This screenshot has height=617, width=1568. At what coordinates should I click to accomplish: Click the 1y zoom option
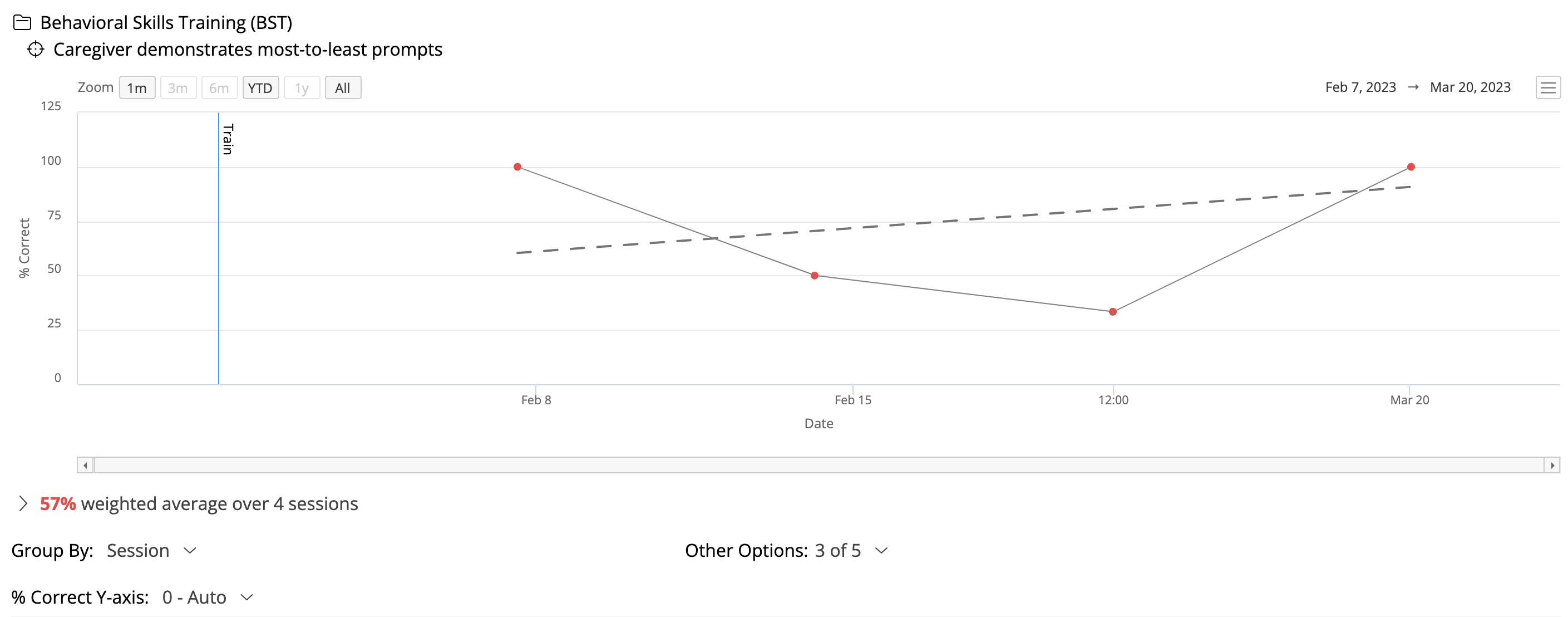[x=302, y=87]
